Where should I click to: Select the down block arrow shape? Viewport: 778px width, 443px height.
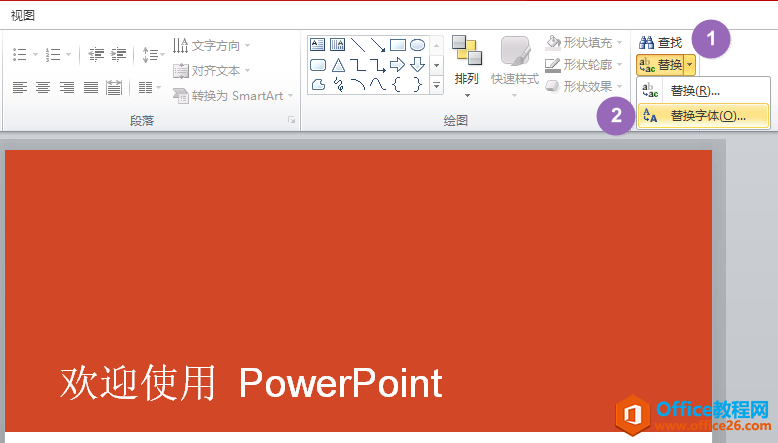pyautogui.click(x=418, y=64)
